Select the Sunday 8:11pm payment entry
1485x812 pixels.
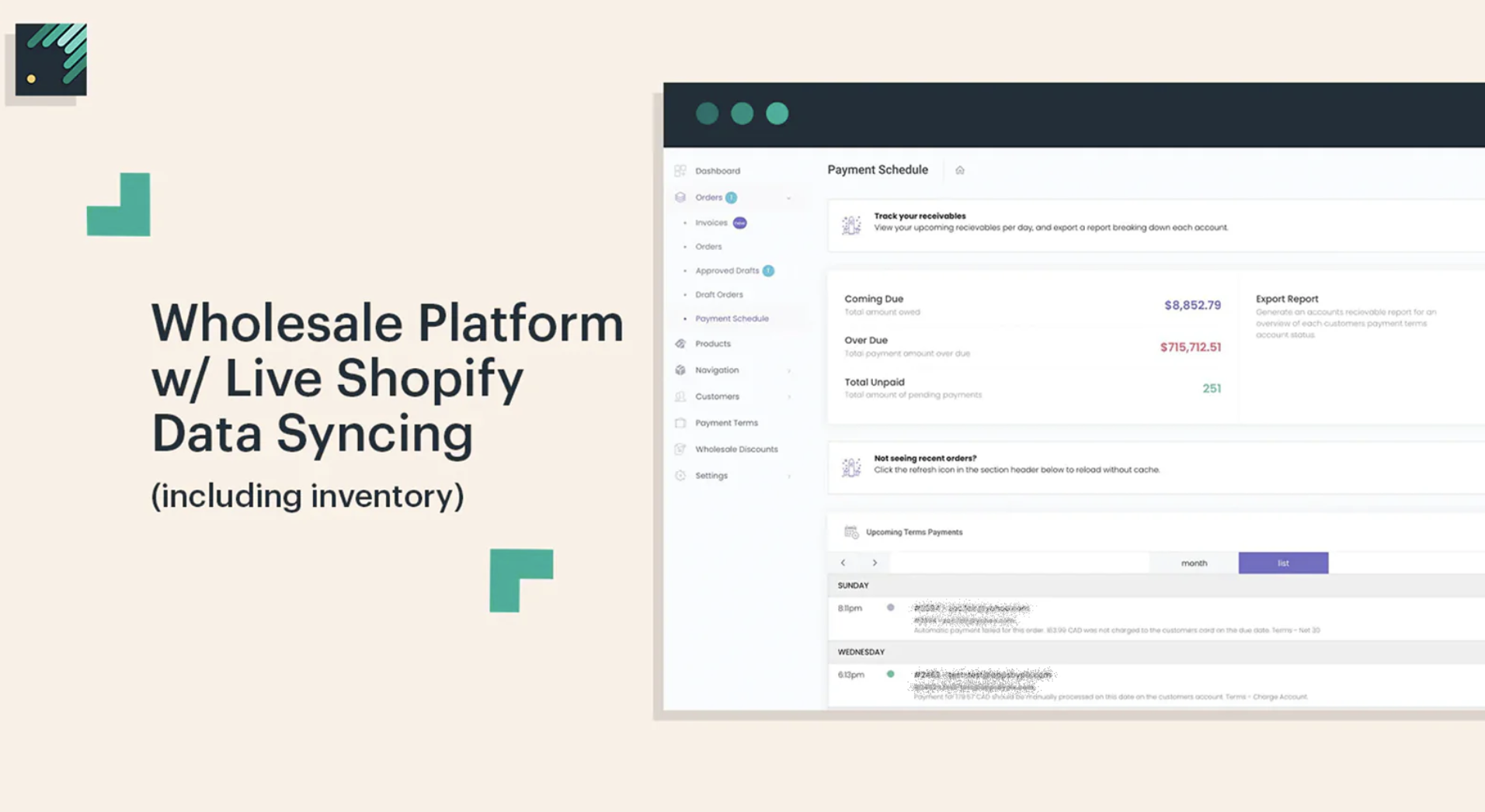[1157, 619]
